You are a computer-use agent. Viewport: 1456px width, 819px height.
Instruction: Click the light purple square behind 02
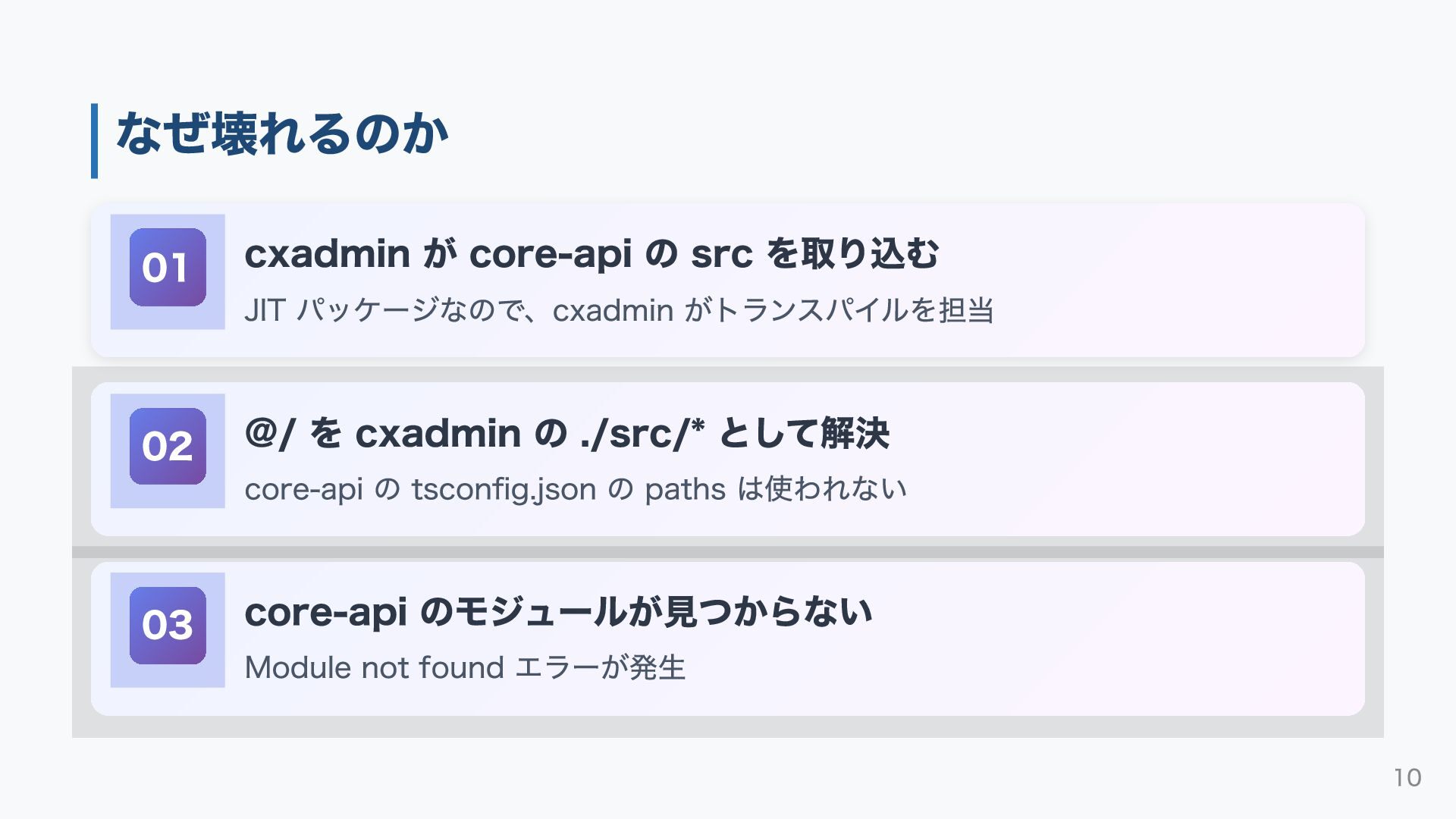pyautogui.click(x=119, y=499)
